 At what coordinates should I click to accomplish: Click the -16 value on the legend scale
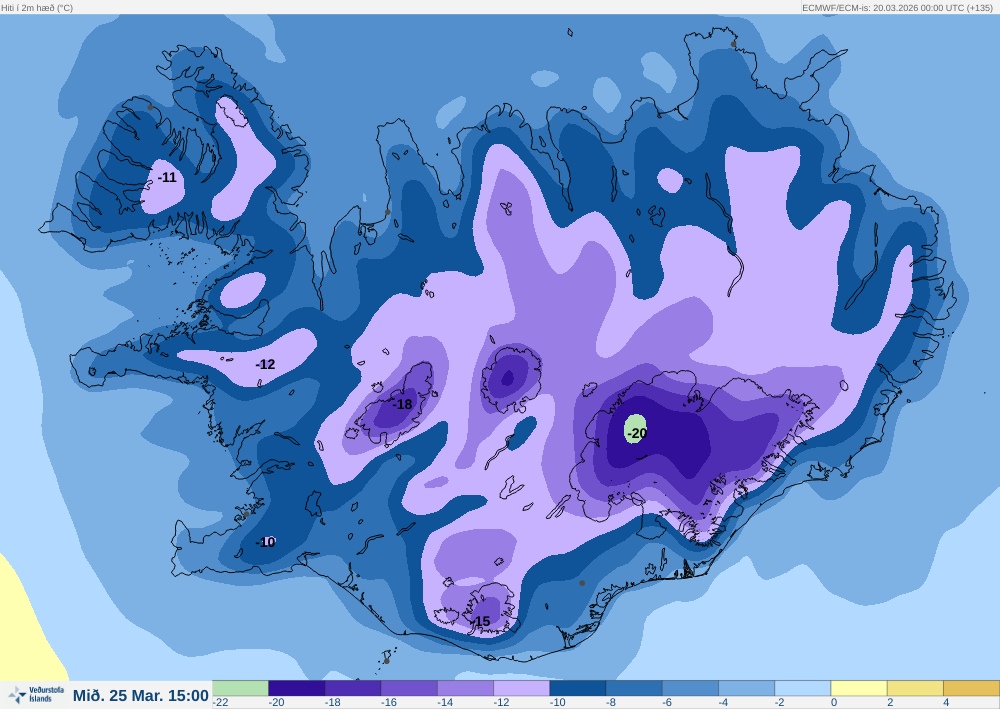(x=388, y=703)
